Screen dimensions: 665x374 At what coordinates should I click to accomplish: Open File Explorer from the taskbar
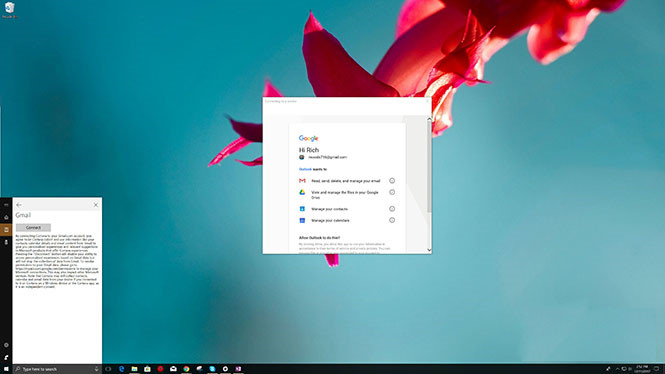tap(134, 369)
